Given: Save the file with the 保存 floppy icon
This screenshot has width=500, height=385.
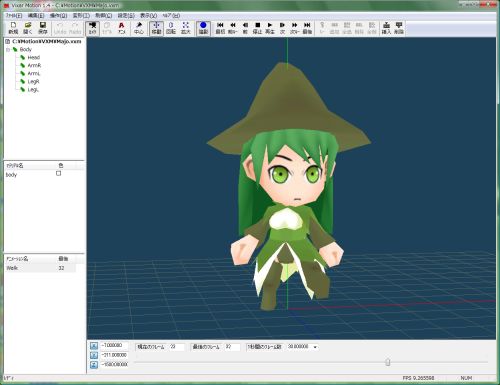Looking at the screenshot, I should click(x=43, y=28).
